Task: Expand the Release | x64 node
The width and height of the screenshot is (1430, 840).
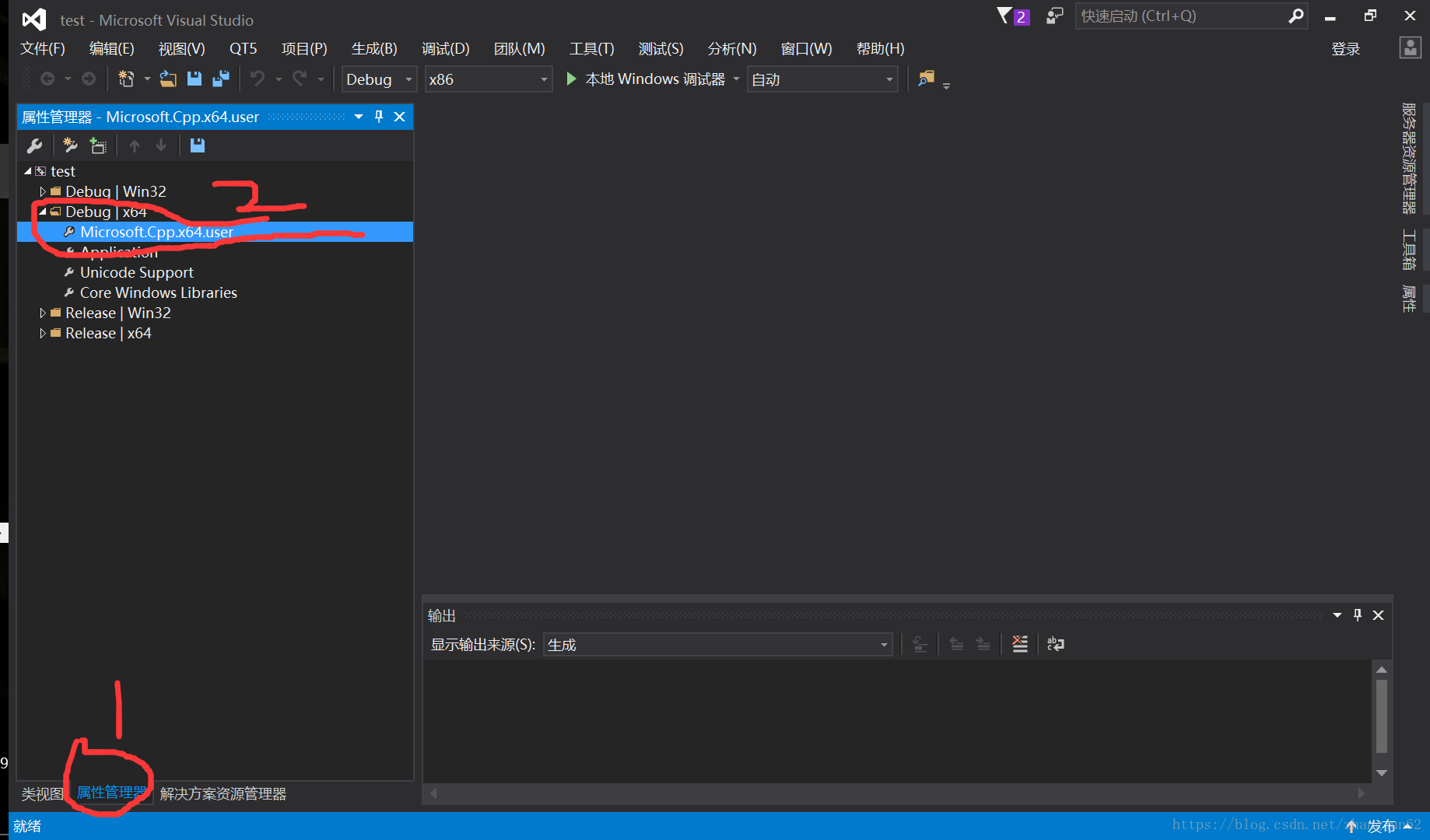Action: 43,333
